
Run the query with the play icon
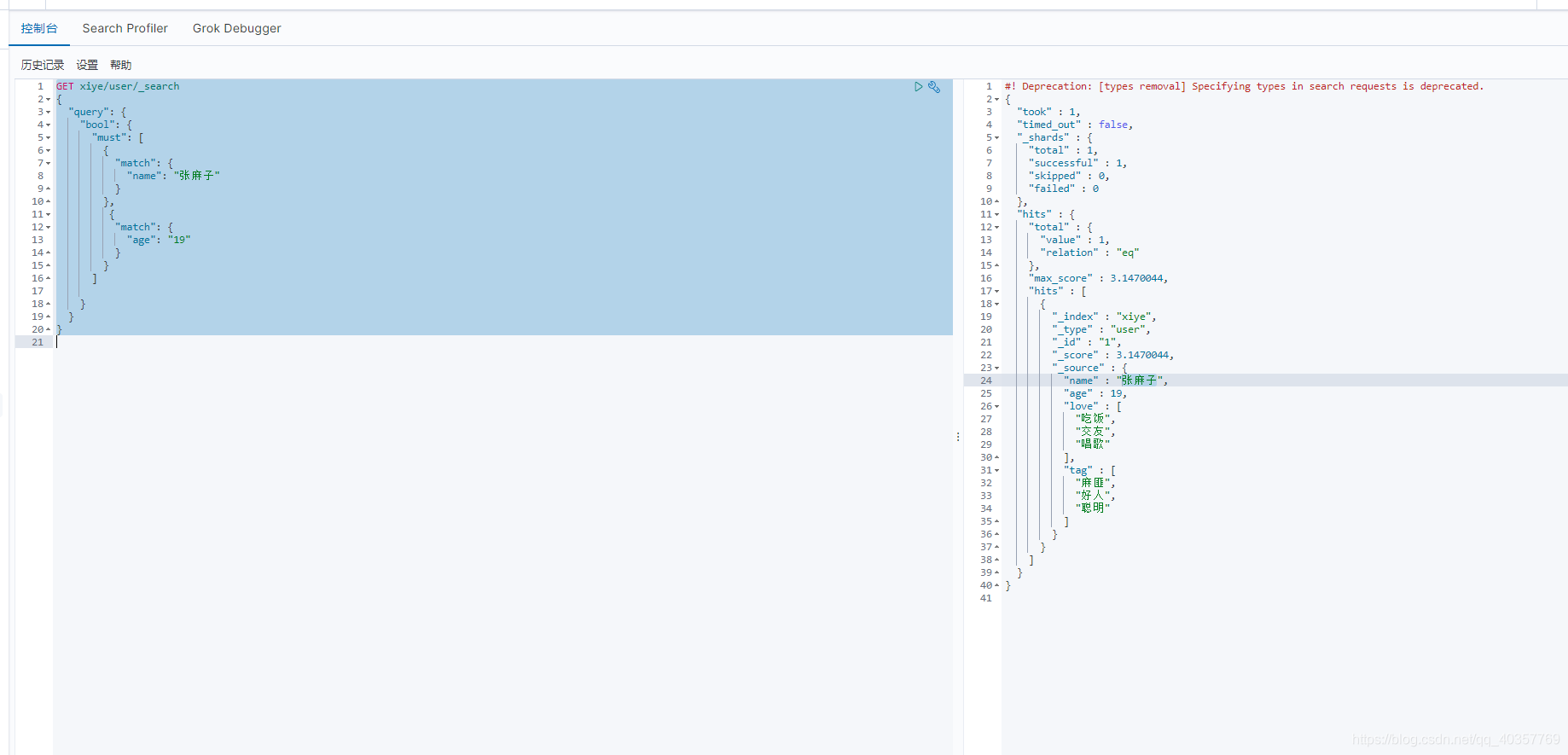pos(918,86)
